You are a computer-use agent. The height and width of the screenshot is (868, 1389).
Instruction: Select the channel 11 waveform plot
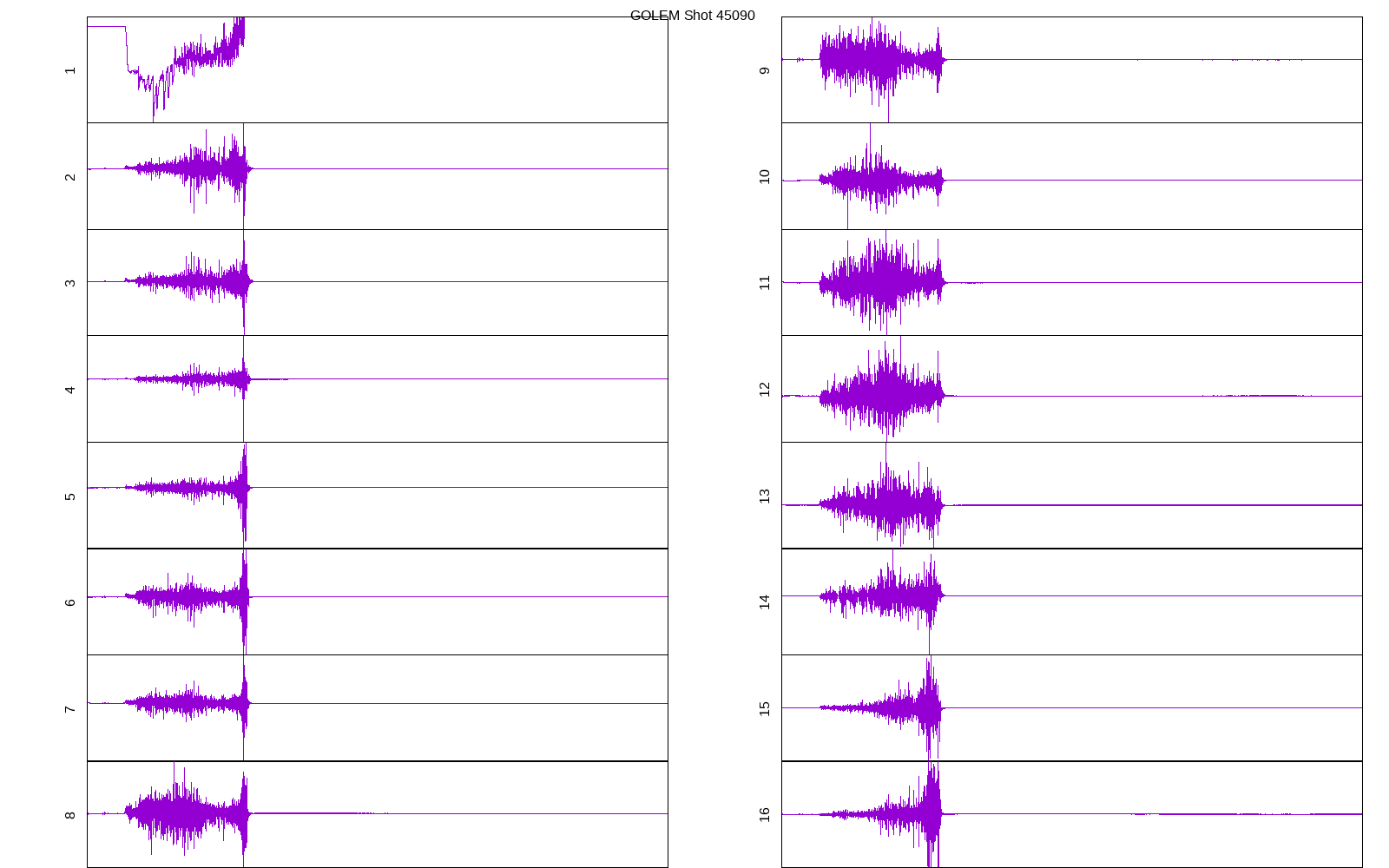point(1071,282)
